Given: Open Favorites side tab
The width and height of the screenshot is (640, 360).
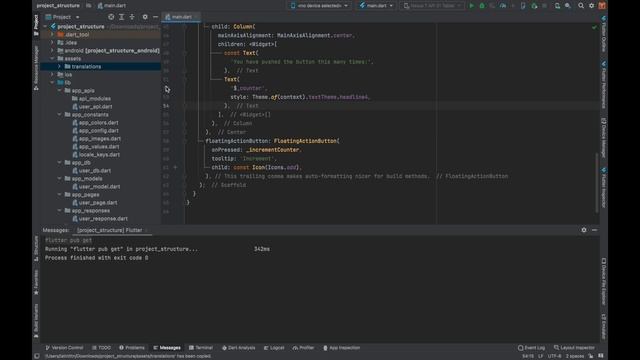Looking at the screenshot, I should pos(36,282).
